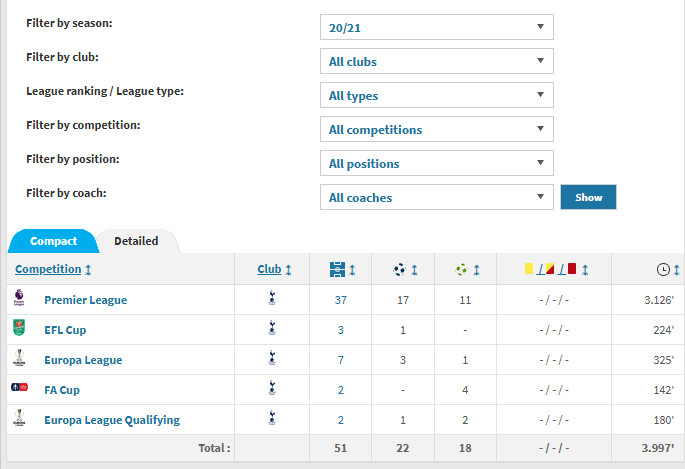Sort by assists icon column

click(461, 269)
